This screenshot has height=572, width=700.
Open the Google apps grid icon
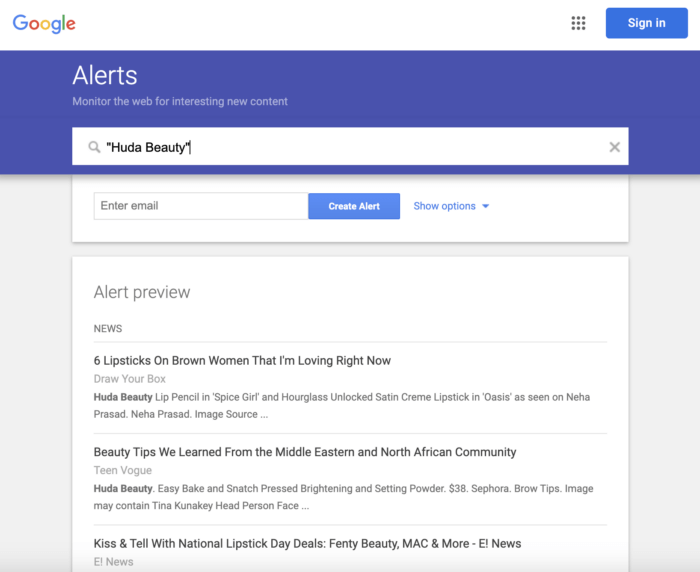[578, 23]
